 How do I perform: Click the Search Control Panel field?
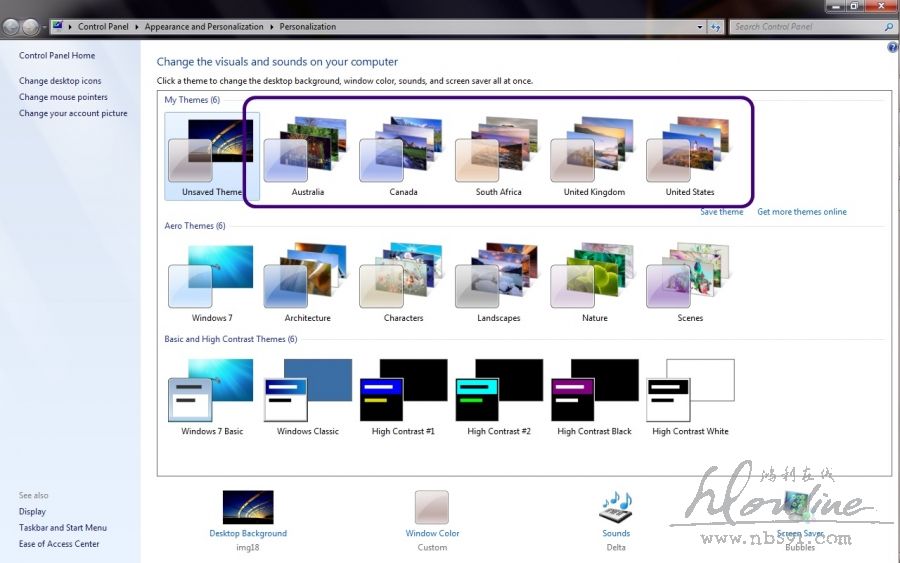(806, 27)
